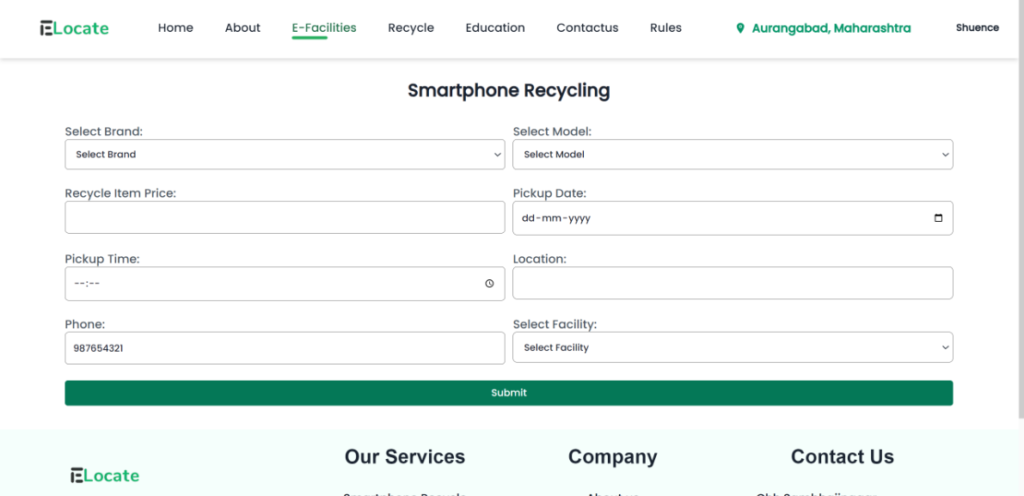
Task: Focus the Pickup Date field
Action: 733,218
